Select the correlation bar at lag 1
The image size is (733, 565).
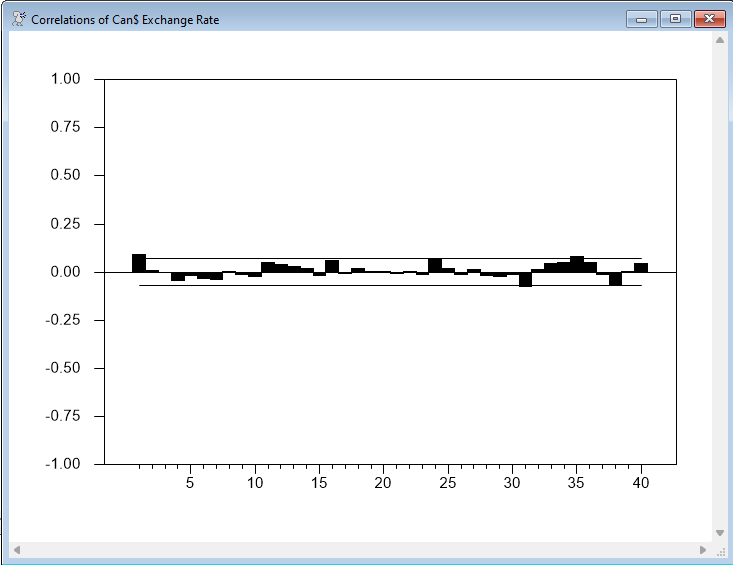coord(139,263)
